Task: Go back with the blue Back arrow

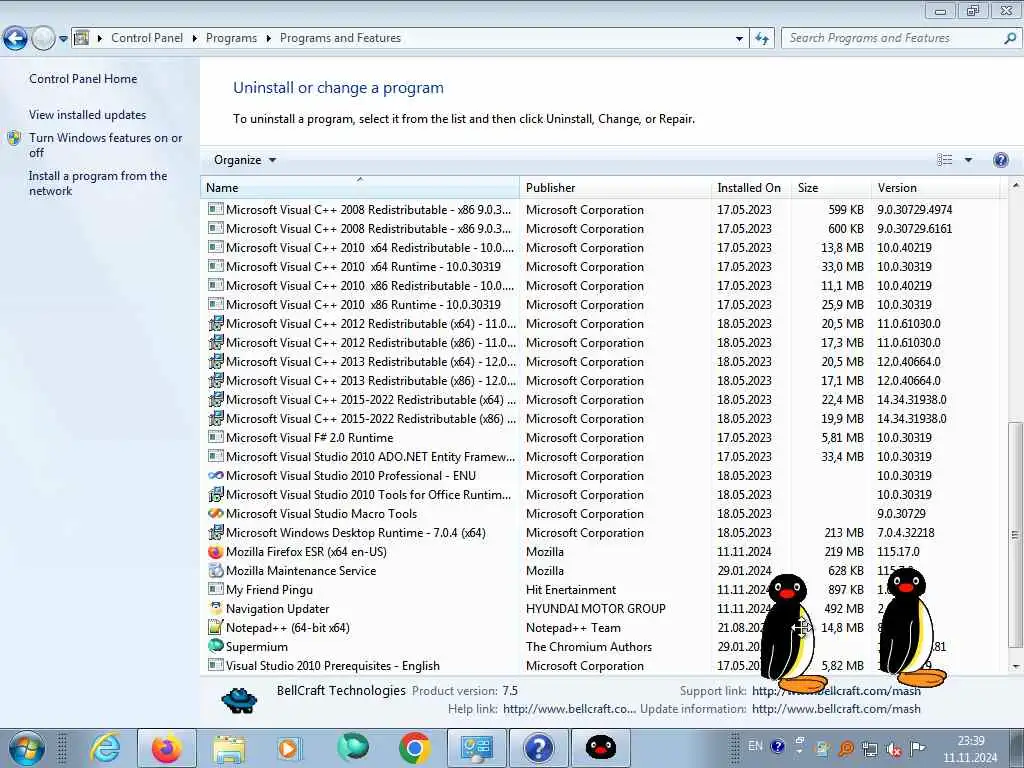Action: pos(15,39)
